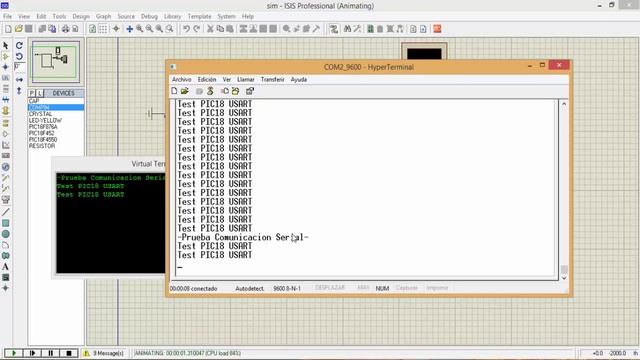Open HyperTerminal Archivo menu

[182, 80]
